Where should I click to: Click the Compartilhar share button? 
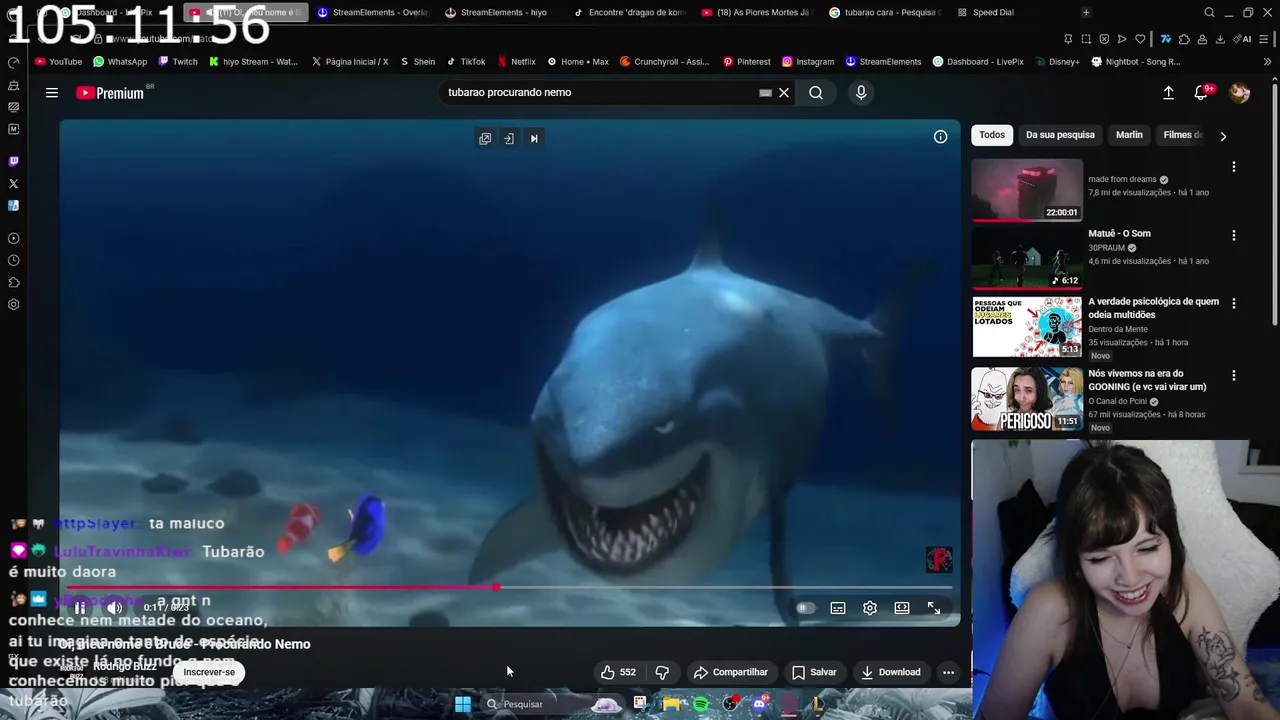click(731, 672)
